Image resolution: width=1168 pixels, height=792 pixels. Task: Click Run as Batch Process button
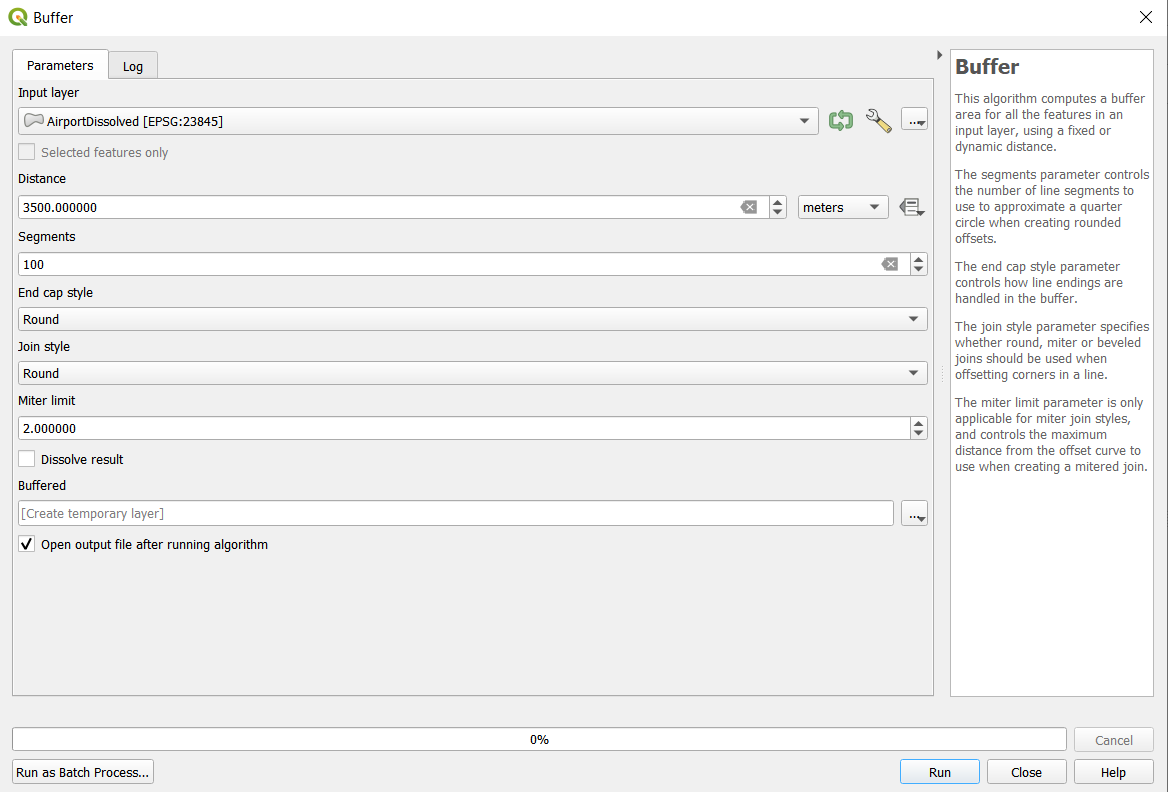(83, 772)
